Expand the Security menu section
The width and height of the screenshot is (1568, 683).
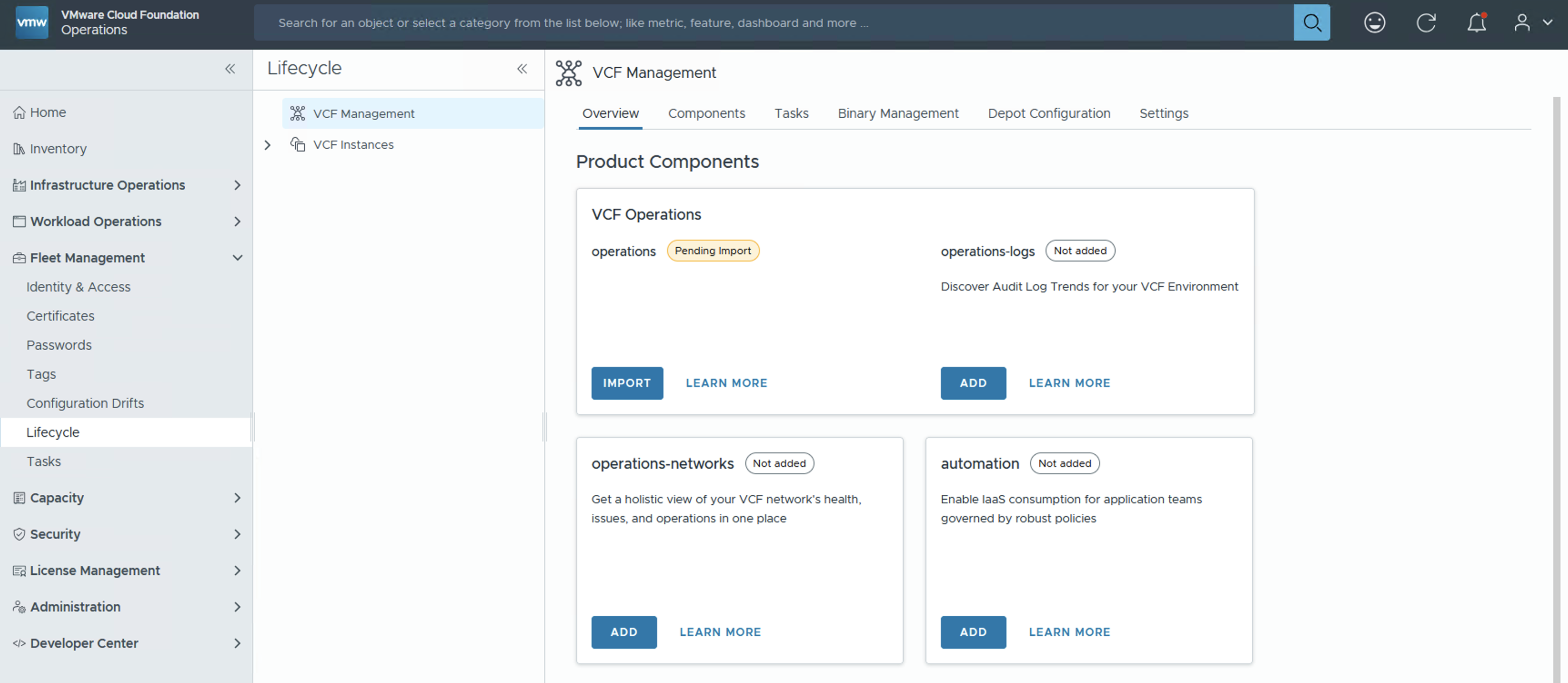pyautogui.click(x=238, y=534)
